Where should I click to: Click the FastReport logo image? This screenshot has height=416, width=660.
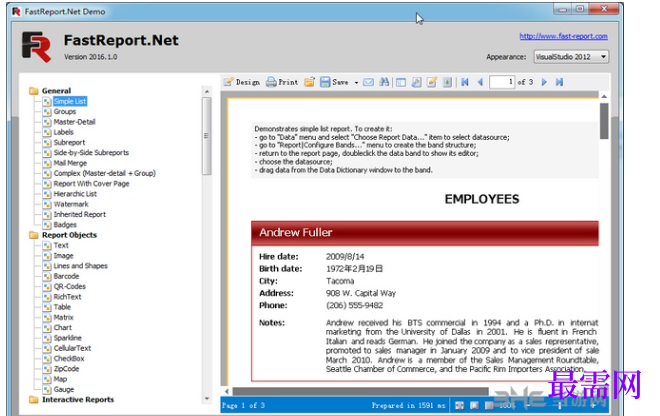tap(37, 47)
